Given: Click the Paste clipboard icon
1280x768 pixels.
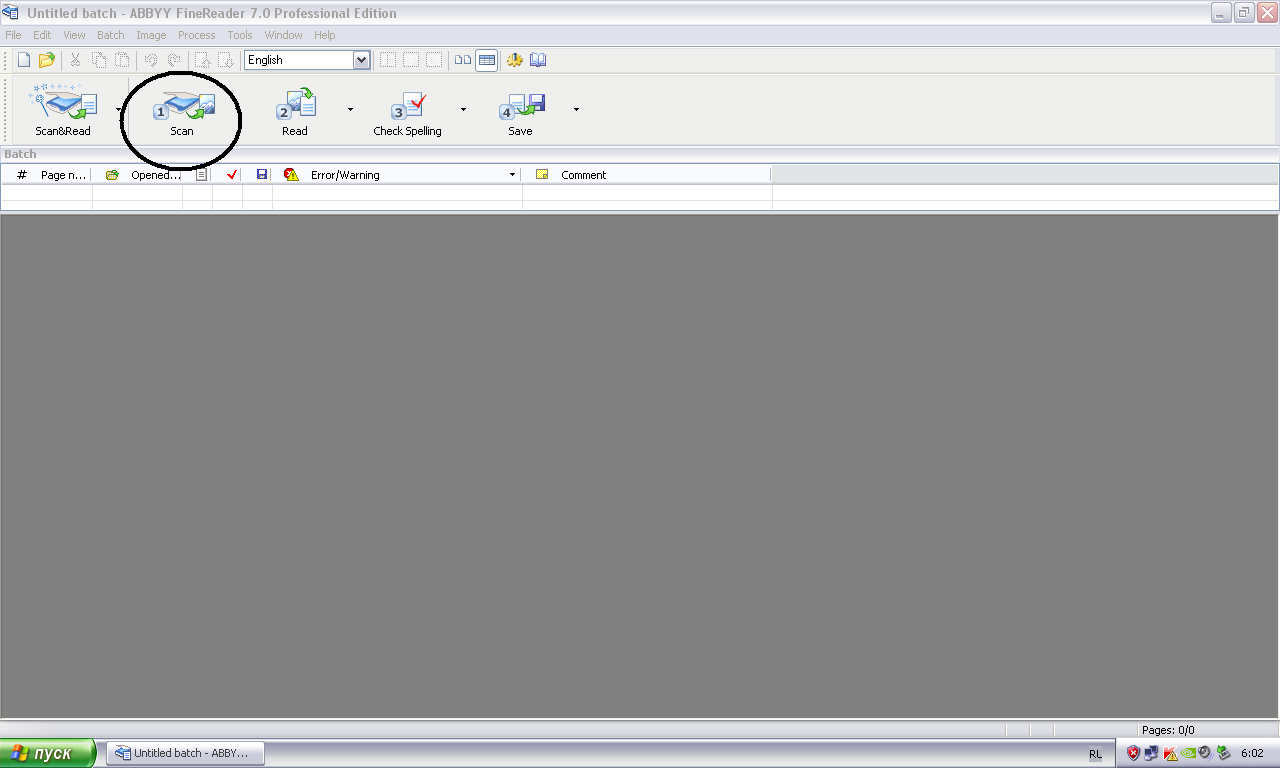Looking at the screenshot, I should 121,60.
